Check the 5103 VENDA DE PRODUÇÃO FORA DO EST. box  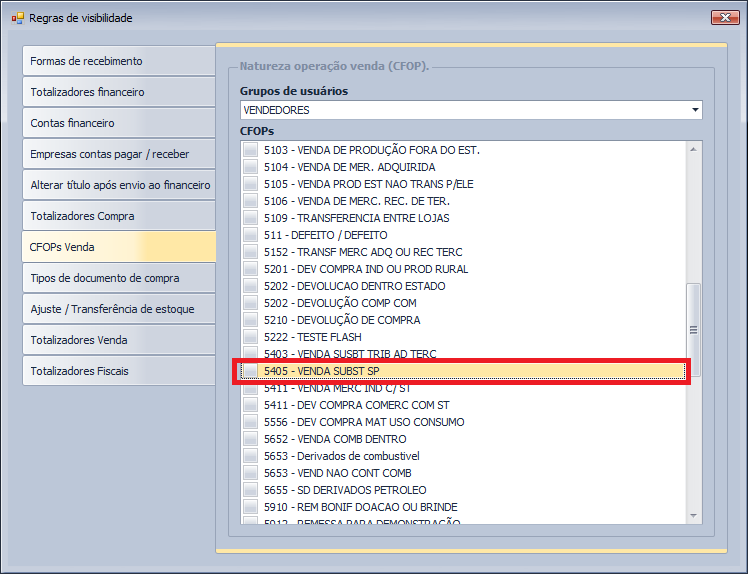(x=250, y=150)
